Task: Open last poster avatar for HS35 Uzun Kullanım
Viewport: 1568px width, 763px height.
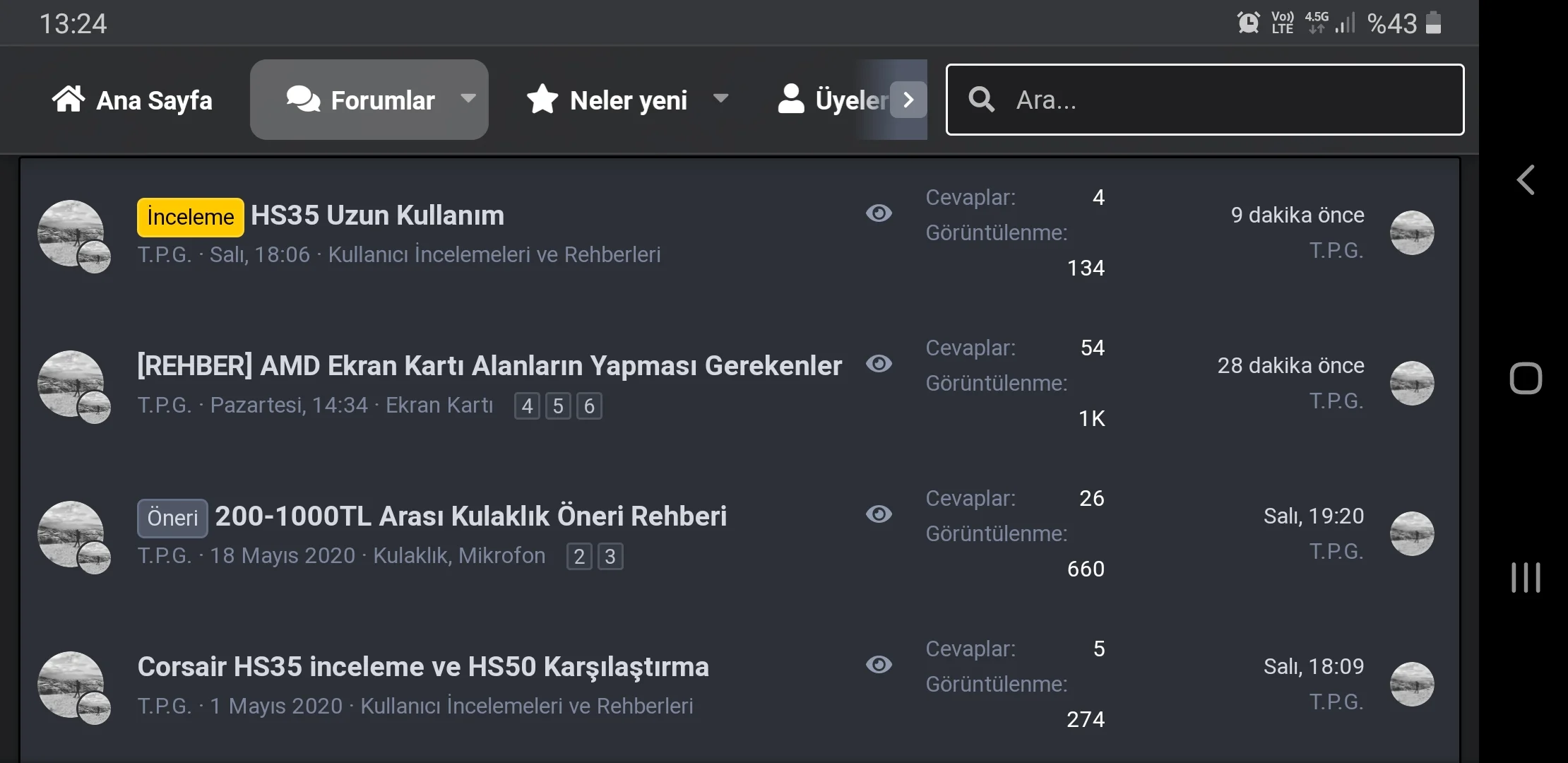Action: coord(1411,232)
